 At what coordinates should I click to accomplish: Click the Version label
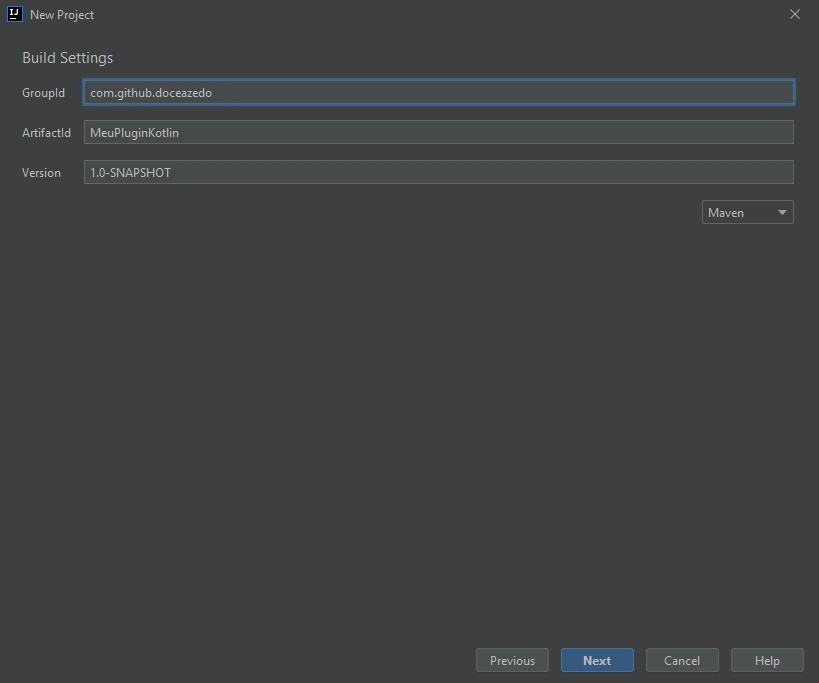pyautogui.click(x=41, y=172)
